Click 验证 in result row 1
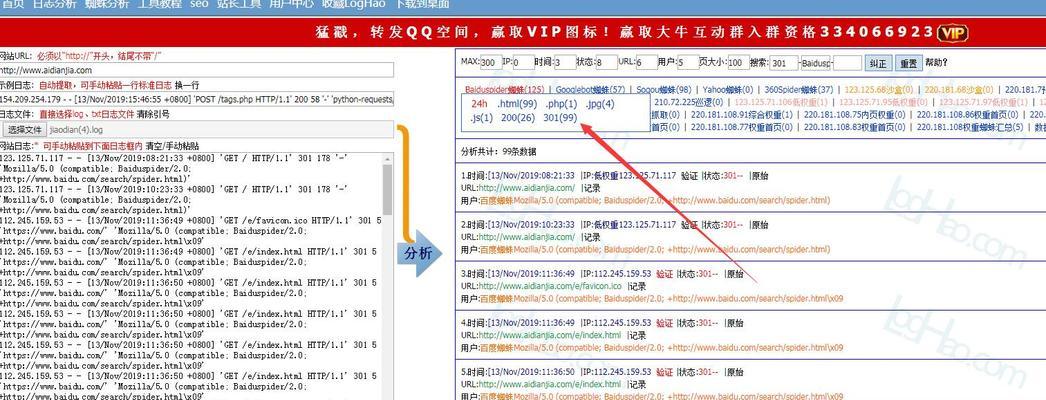The height and width of the screenshot is (400, 1046). (x=689, y=176)
